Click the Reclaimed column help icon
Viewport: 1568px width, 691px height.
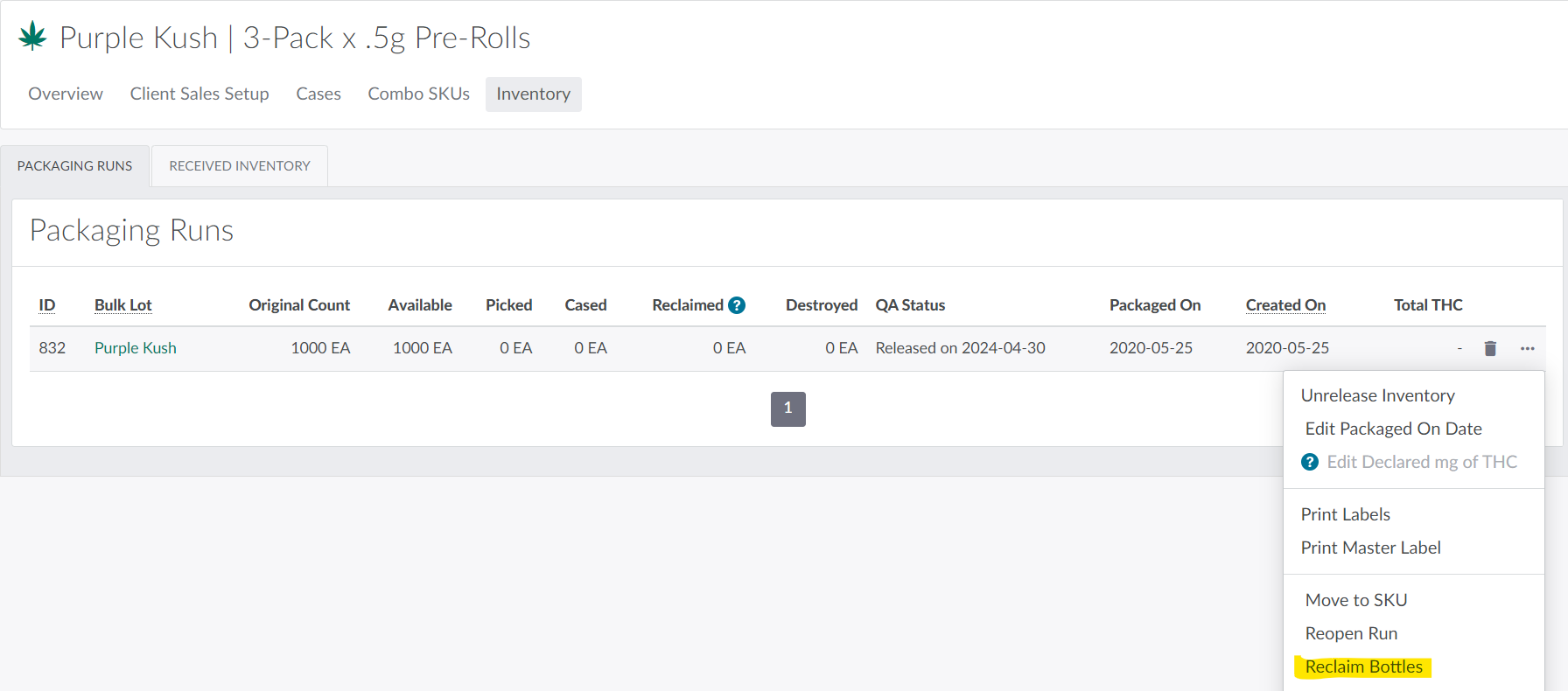tap(737, 305)
